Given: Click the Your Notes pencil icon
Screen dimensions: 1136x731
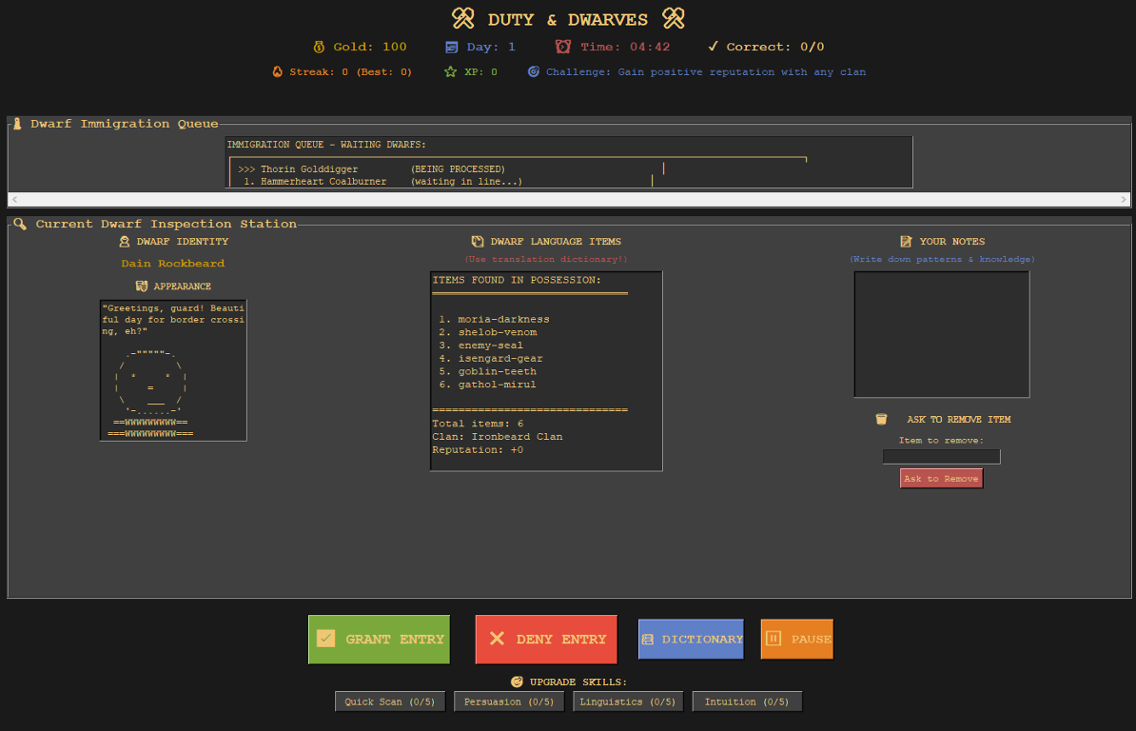Looking at the screenshot, I should (906, 242).
